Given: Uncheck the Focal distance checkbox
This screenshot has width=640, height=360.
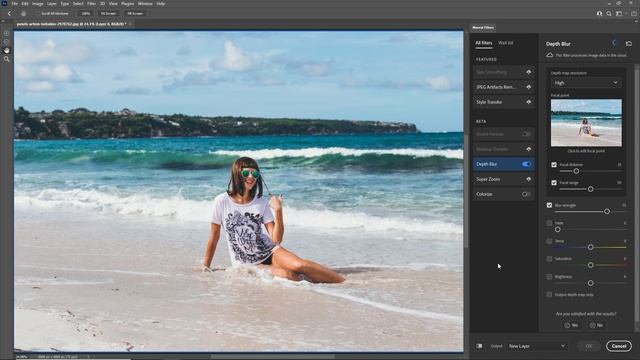Looking at the screenshot, I should 554,165.
